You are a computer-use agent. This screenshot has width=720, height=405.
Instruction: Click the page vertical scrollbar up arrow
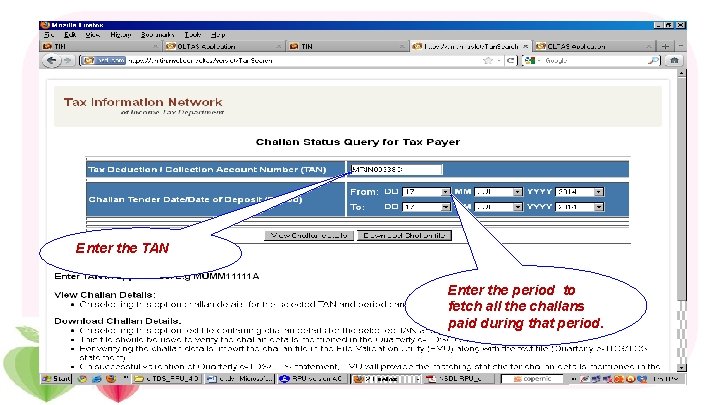[682, 73]
